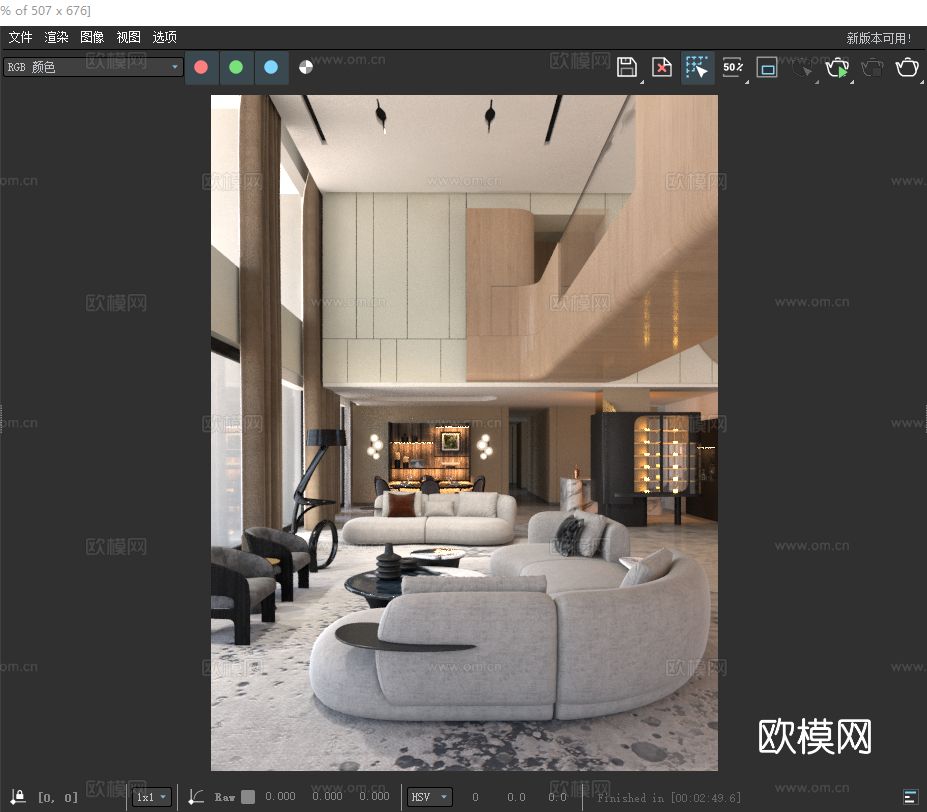Start a new render with the teapot icon
Screen dimensions: 927x812
(837, 67)
